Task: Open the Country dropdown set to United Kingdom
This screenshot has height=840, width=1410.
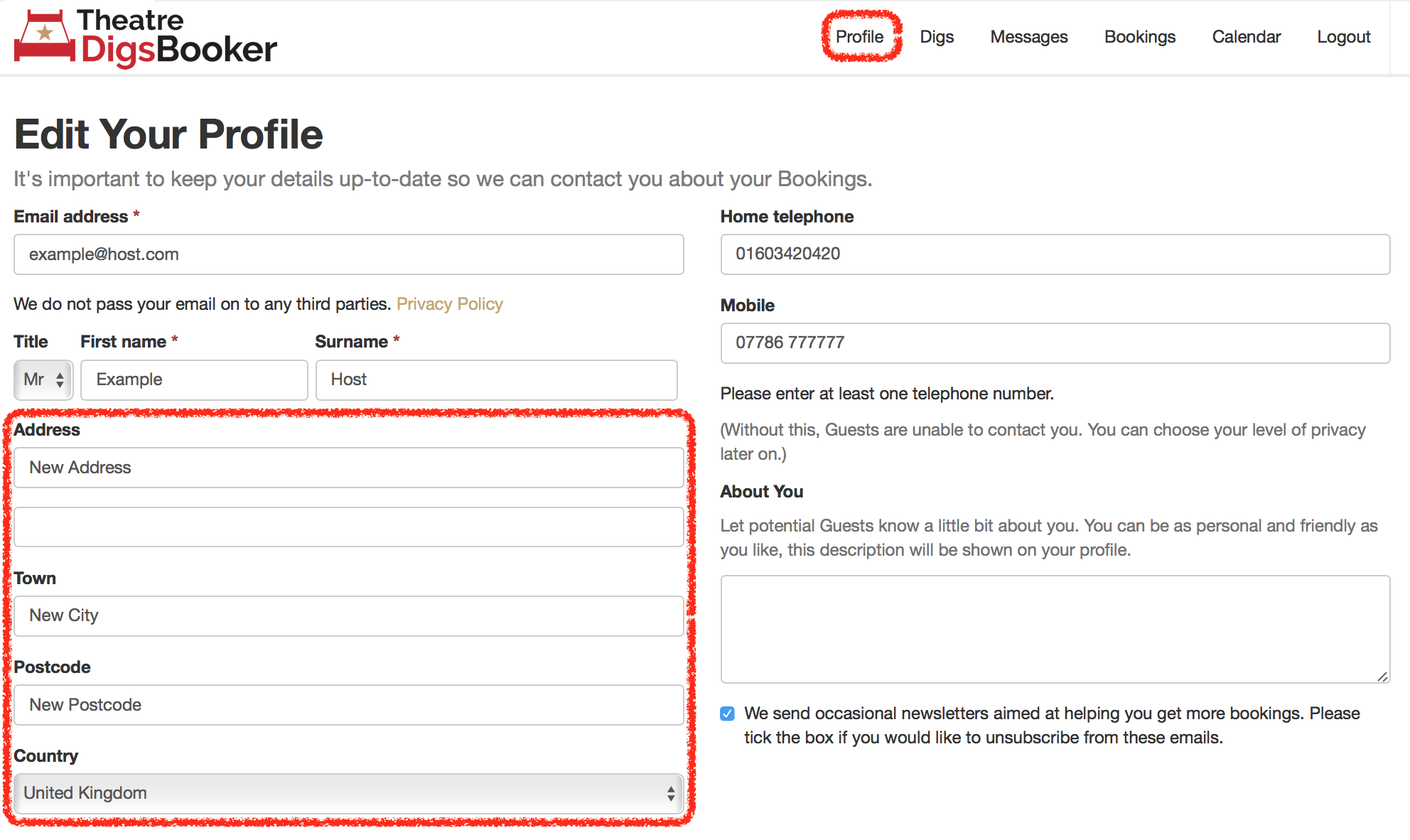Action: coord(348,793)
